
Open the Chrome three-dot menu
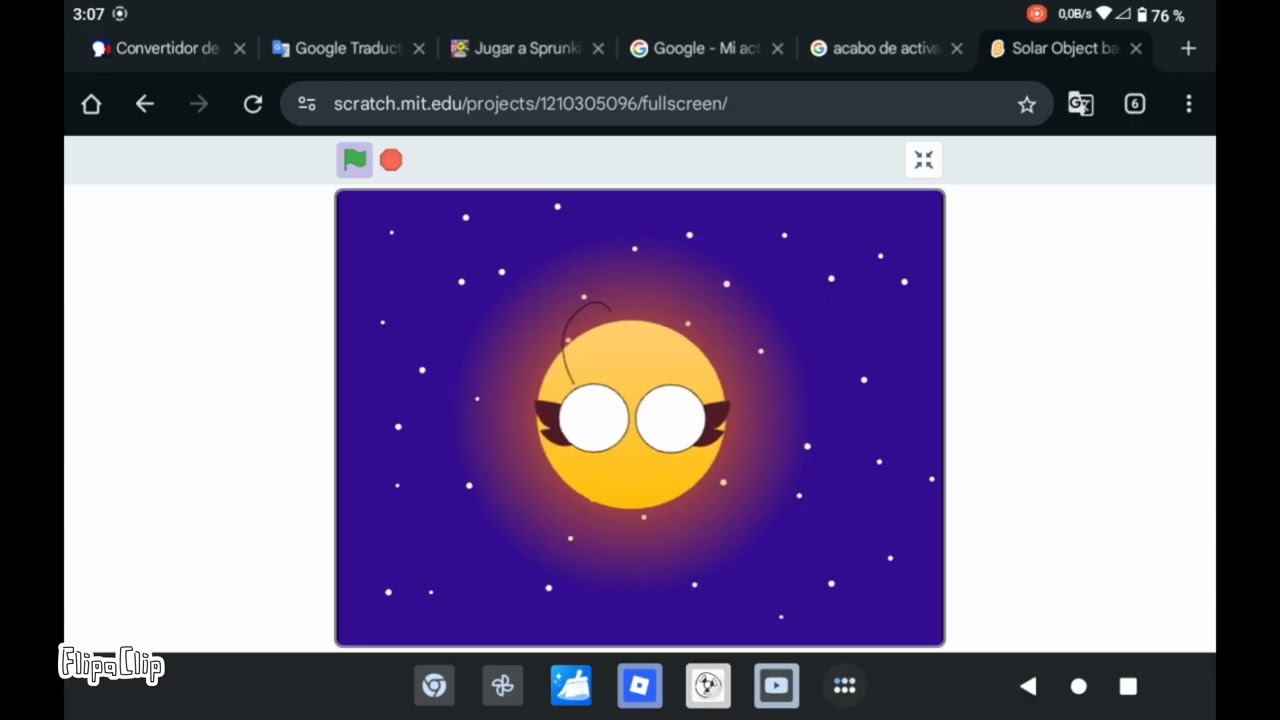pyautogui.click(x=1189, y=104)
